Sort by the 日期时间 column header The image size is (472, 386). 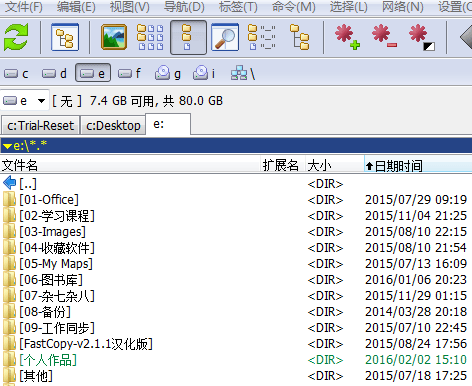(x=418, y=165)
